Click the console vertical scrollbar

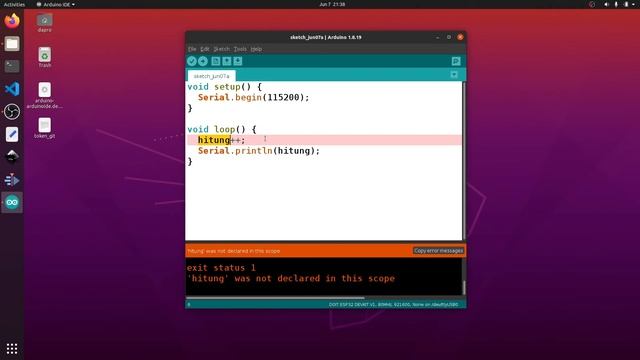(464, 287)
